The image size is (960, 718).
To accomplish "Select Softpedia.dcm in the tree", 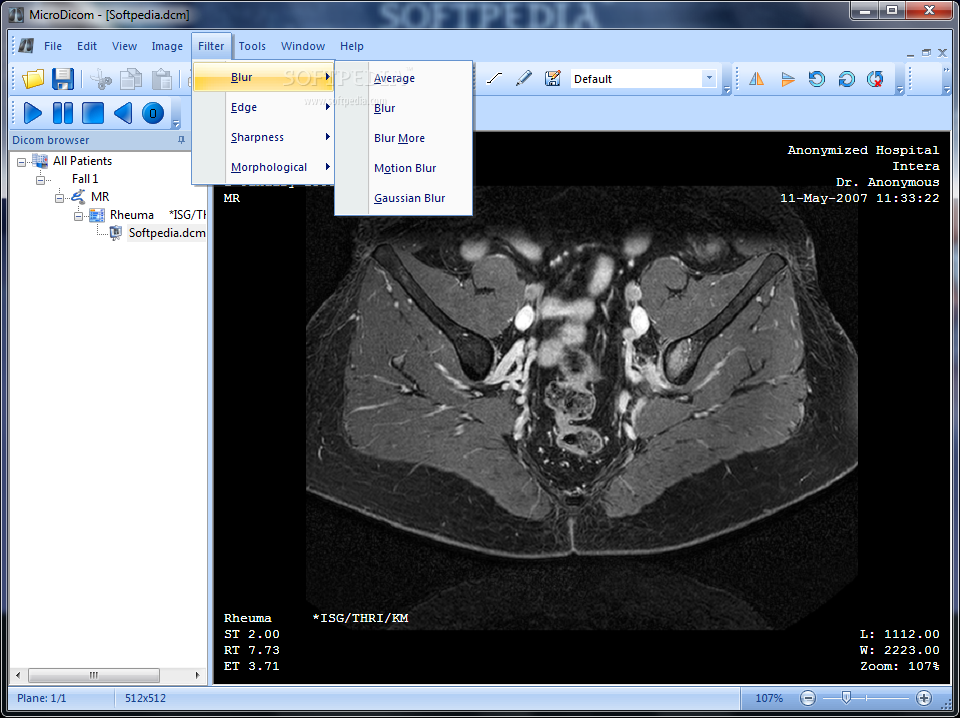I will coord(167,233).
